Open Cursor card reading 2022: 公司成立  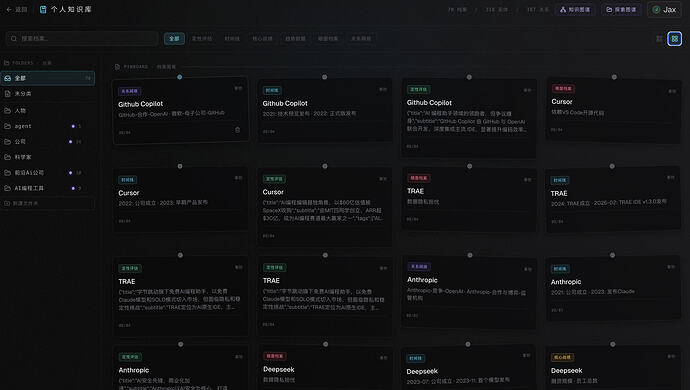(x=180, y=199)
